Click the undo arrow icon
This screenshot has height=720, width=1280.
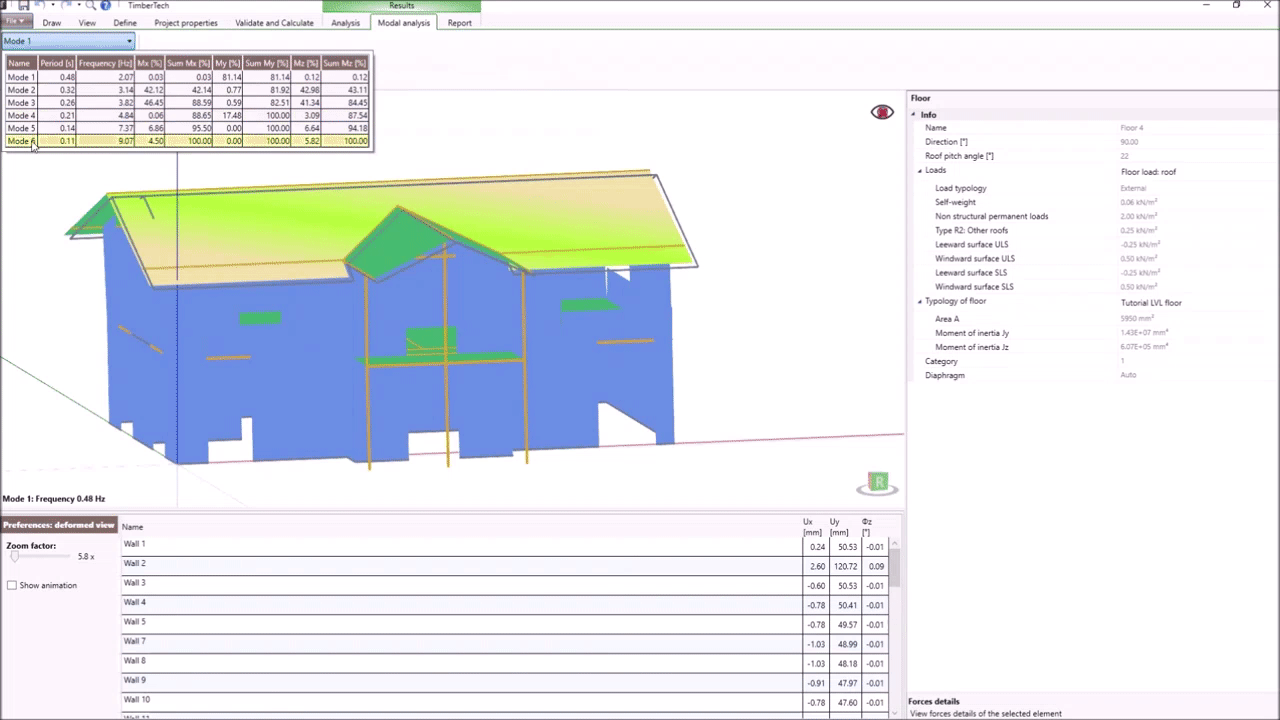tap(40, 6)
